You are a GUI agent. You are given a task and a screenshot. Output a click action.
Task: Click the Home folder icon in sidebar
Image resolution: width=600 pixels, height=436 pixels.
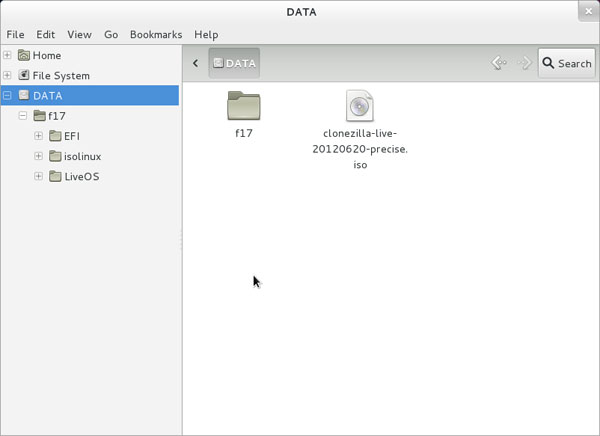coord(24,55)
